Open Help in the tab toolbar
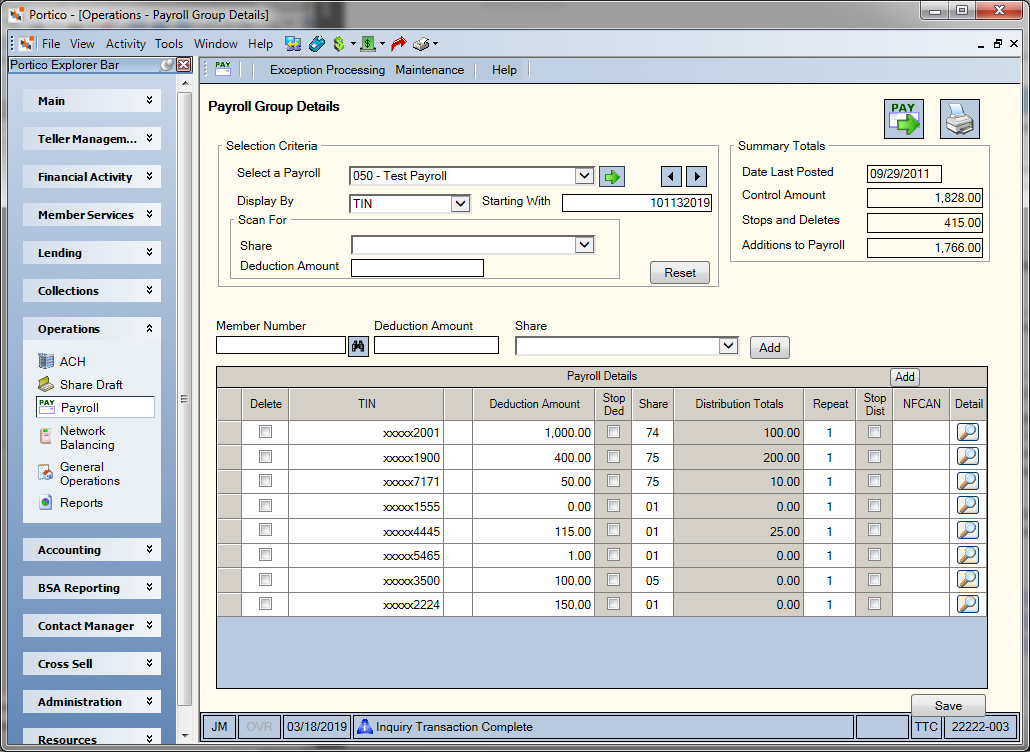The image size is (1030, 752). 504,70
